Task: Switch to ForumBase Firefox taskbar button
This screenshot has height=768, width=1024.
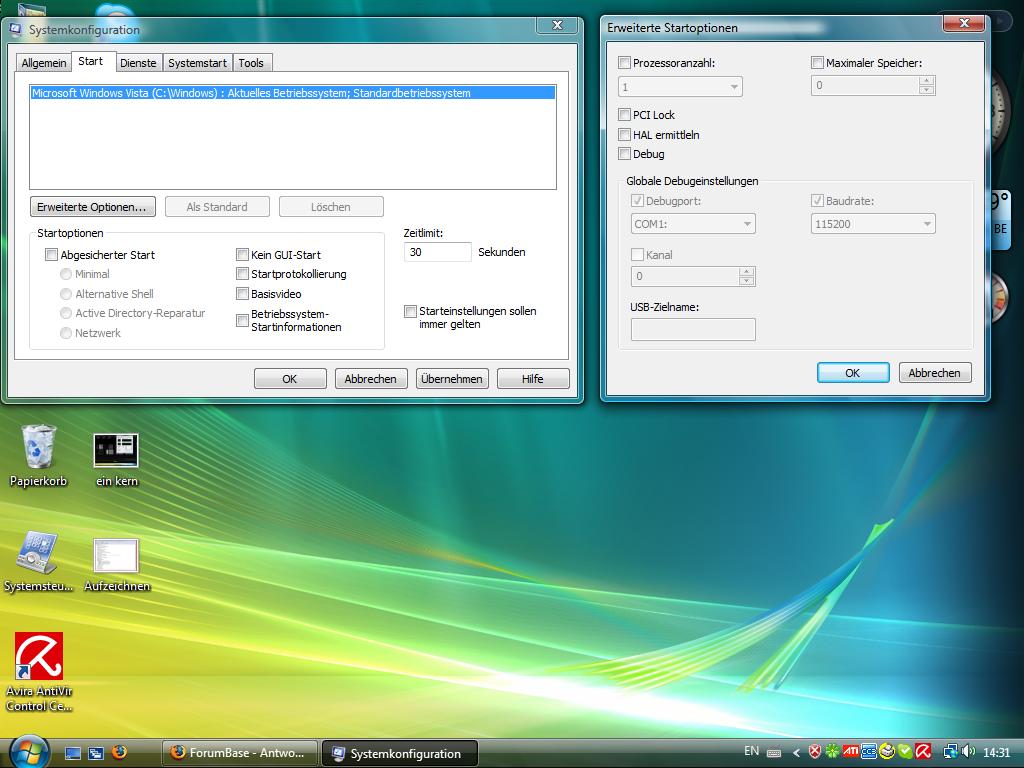Action: (239, 753)
